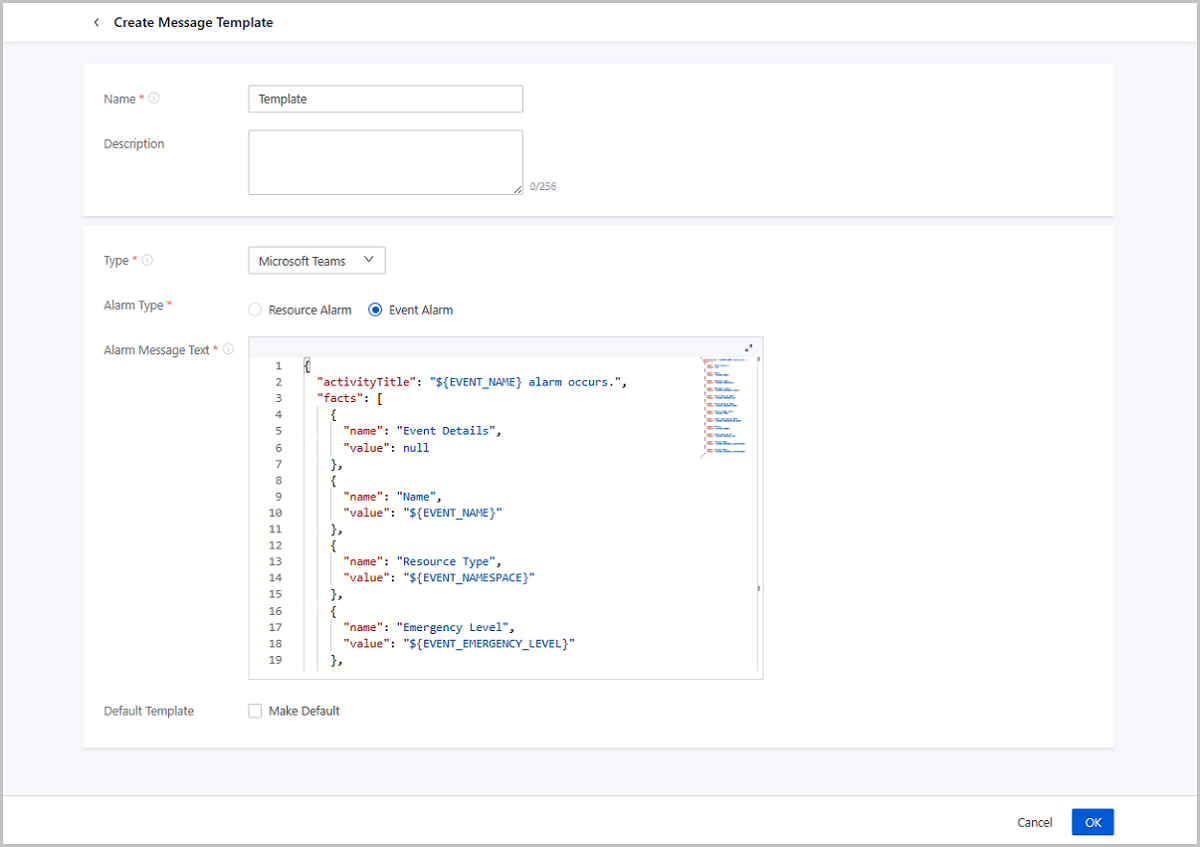The image size is (1200, 847).
Task: Click the "${EVENT_NAME}" value on line 10
Action: point(452,512)
